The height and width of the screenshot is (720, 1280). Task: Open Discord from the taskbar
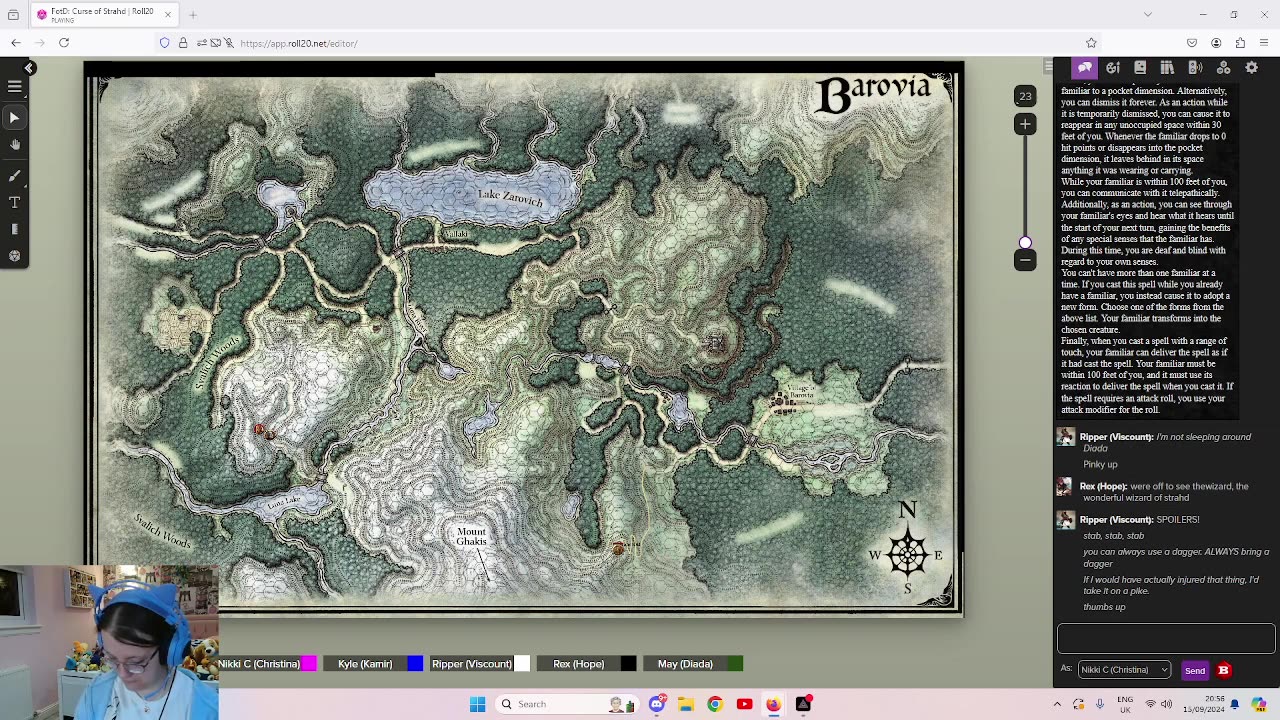[x=657, y=704]
